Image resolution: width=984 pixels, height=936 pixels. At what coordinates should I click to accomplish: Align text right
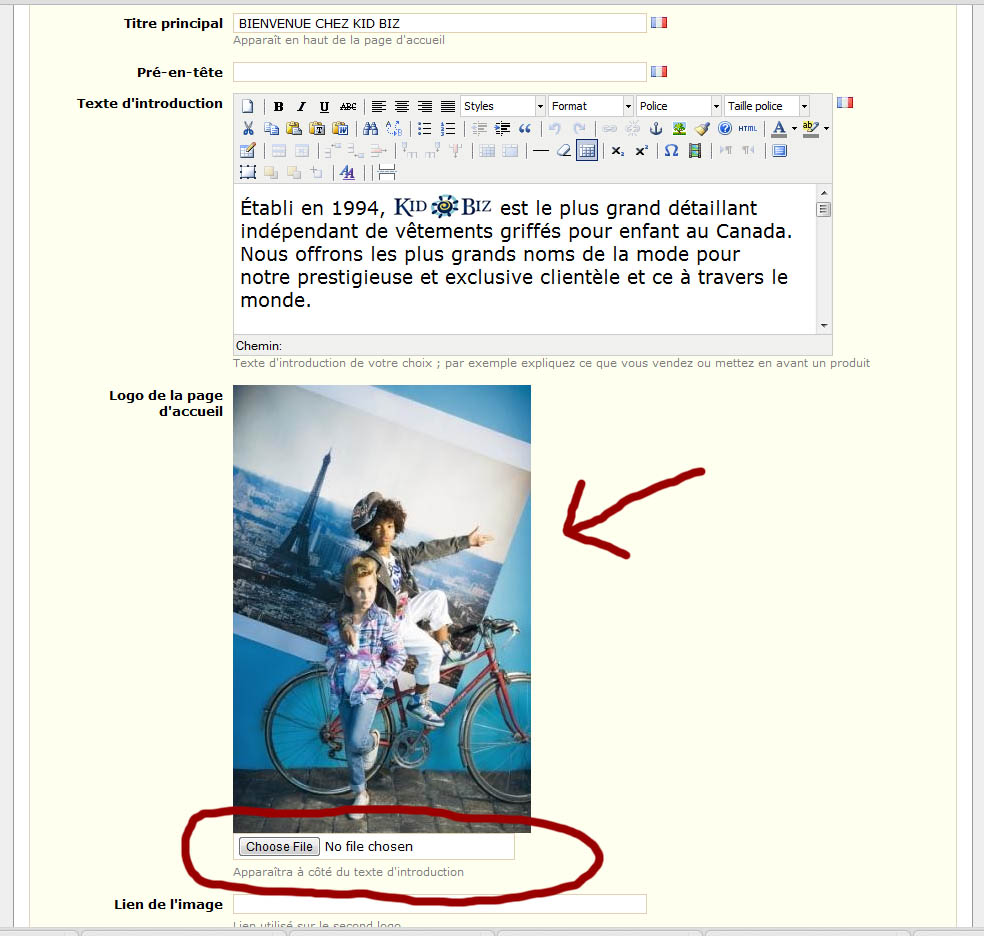[x=425, y=106]
